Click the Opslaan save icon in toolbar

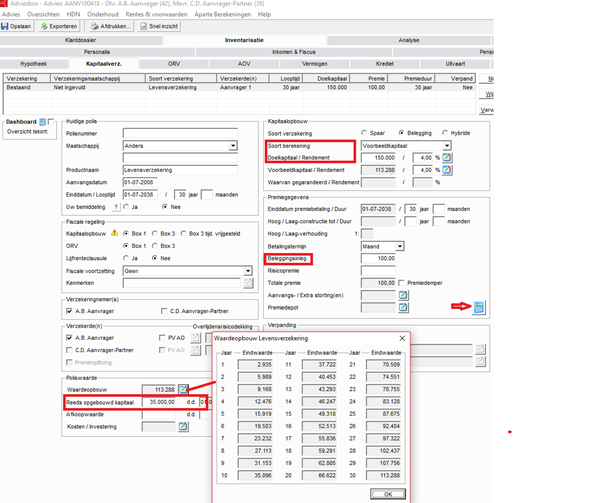click(6, 27)
